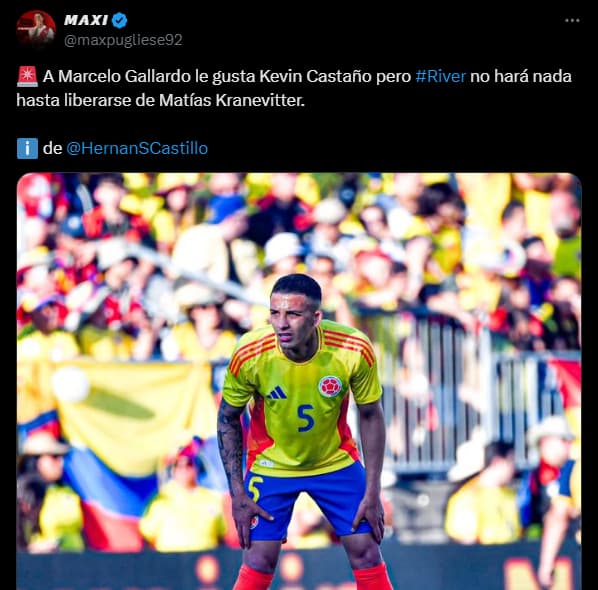Click the tweet text about Marcelo Gallardo
The width and height of the screenshot is (598, 590).
pyautogui.click(x=294, y=88)
